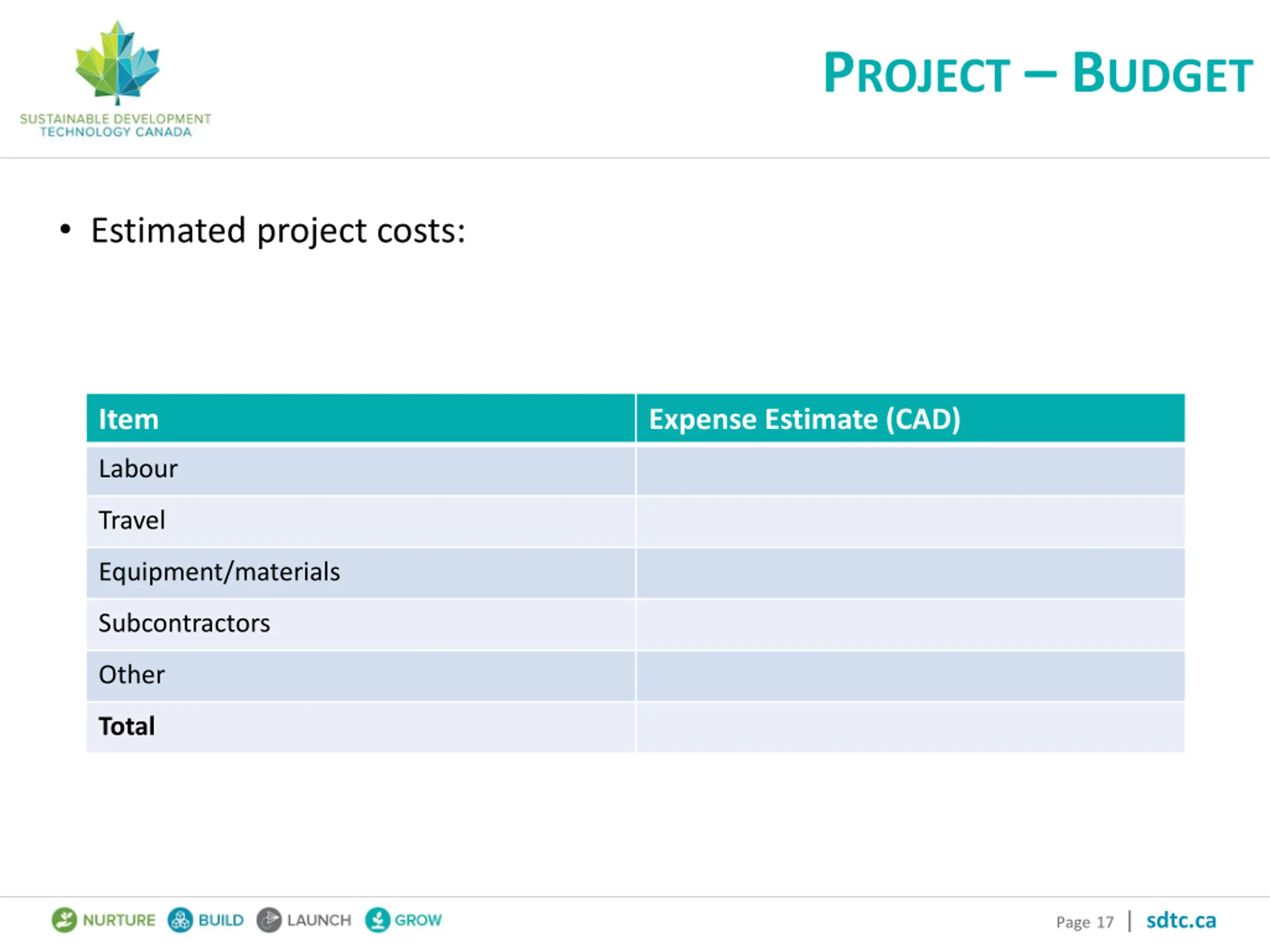Select the bold 'Total' row label
The image size is (1270, 952).
point(127,726)
